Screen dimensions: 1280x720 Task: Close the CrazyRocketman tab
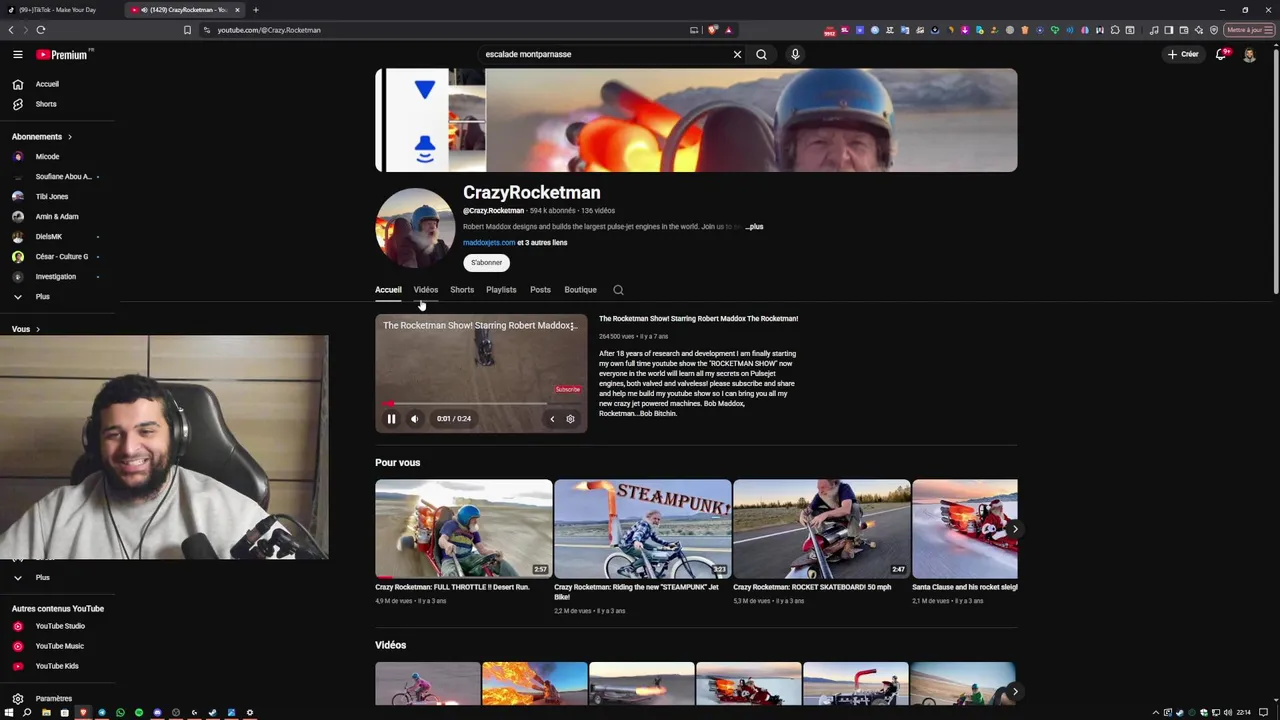click(237, 10)
